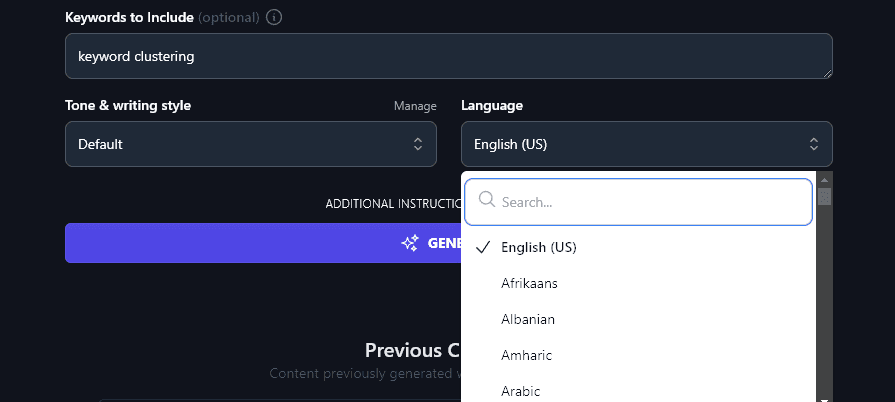Click the info icon beside Keywords to Include
The image size is (895, 402).
[x=275, y=17]
